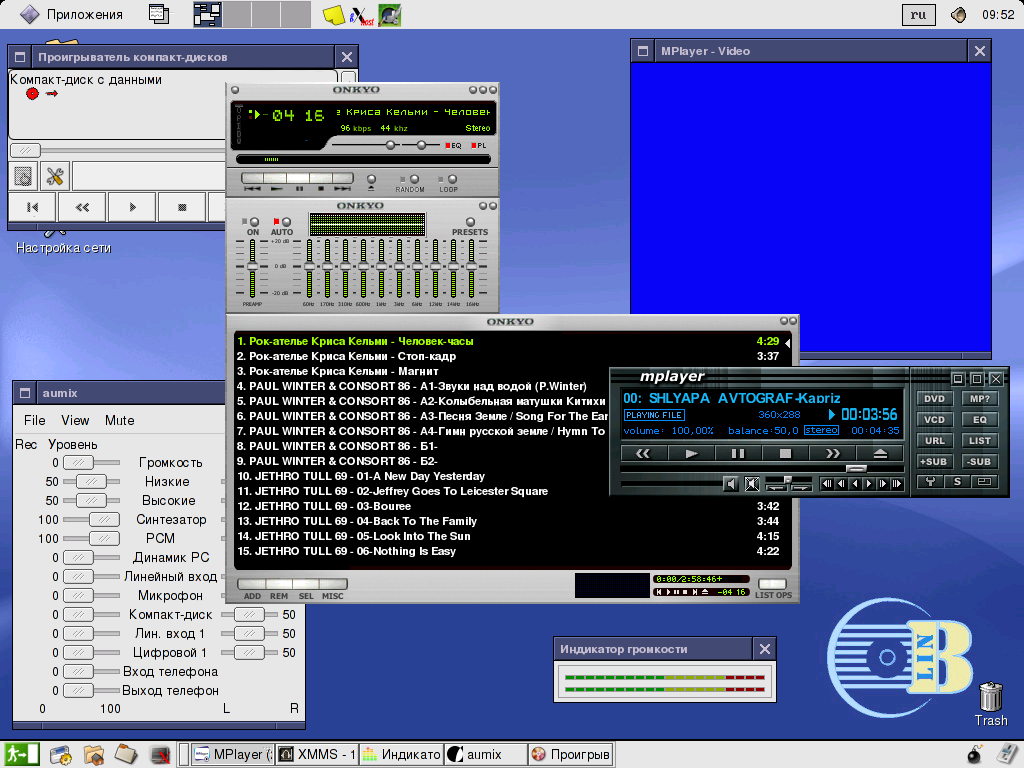This screenshot has height=768, width=1024.
Task: Click the XMMS next track button
Action: pos(343,178)
